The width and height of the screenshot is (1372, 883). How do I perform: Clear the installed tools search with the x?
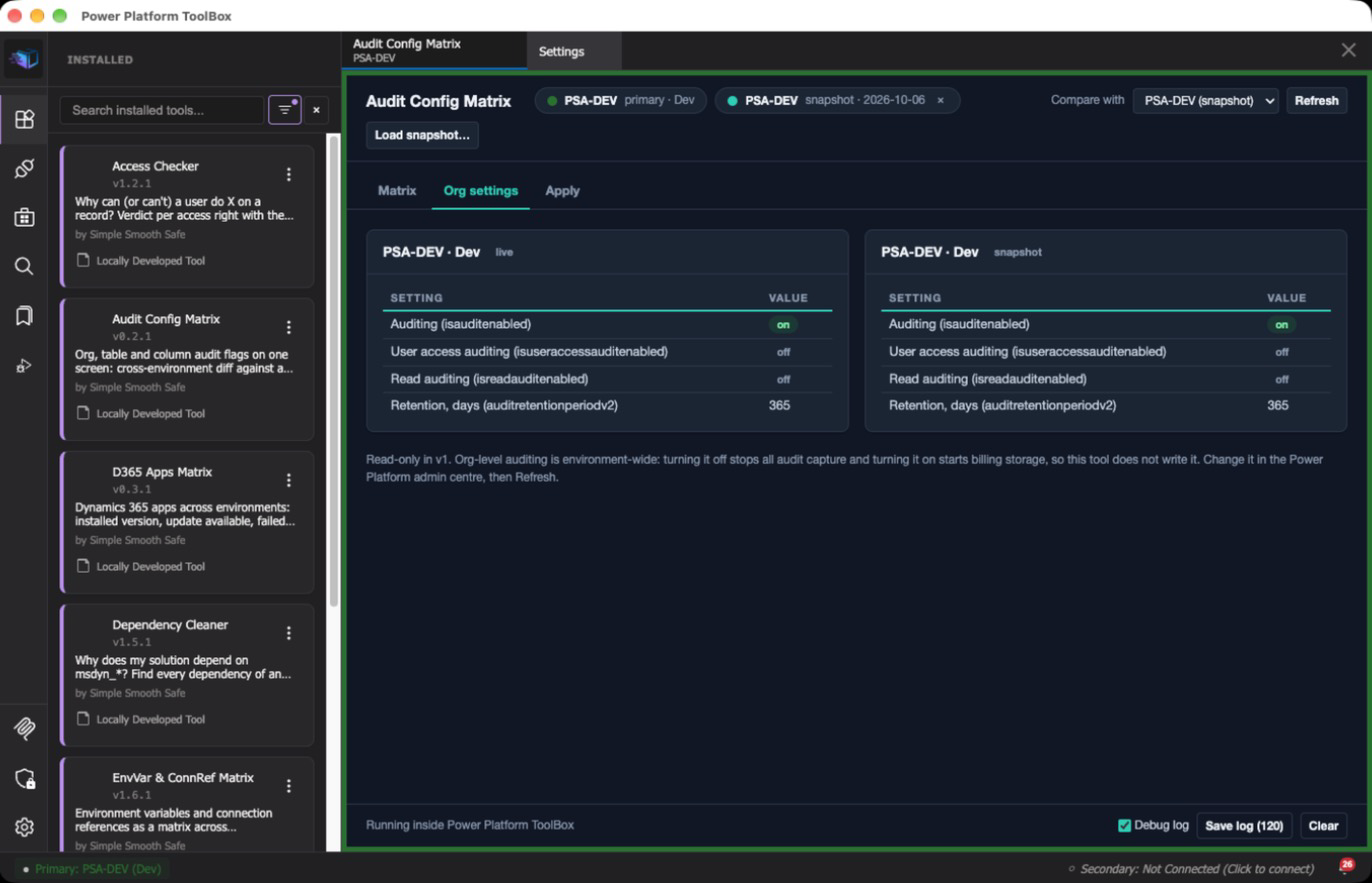[316, 110]
